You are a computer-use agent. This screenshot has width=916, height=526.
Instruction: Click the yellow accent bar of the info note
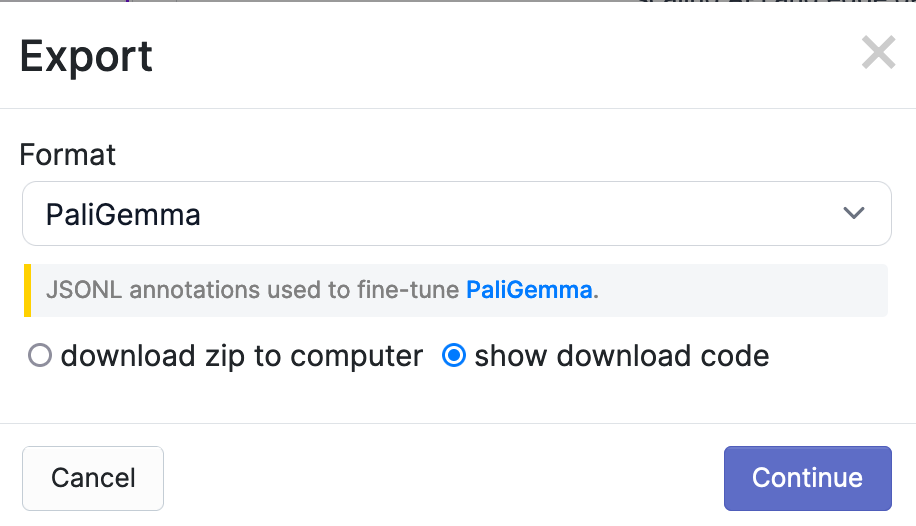point(26,290)
